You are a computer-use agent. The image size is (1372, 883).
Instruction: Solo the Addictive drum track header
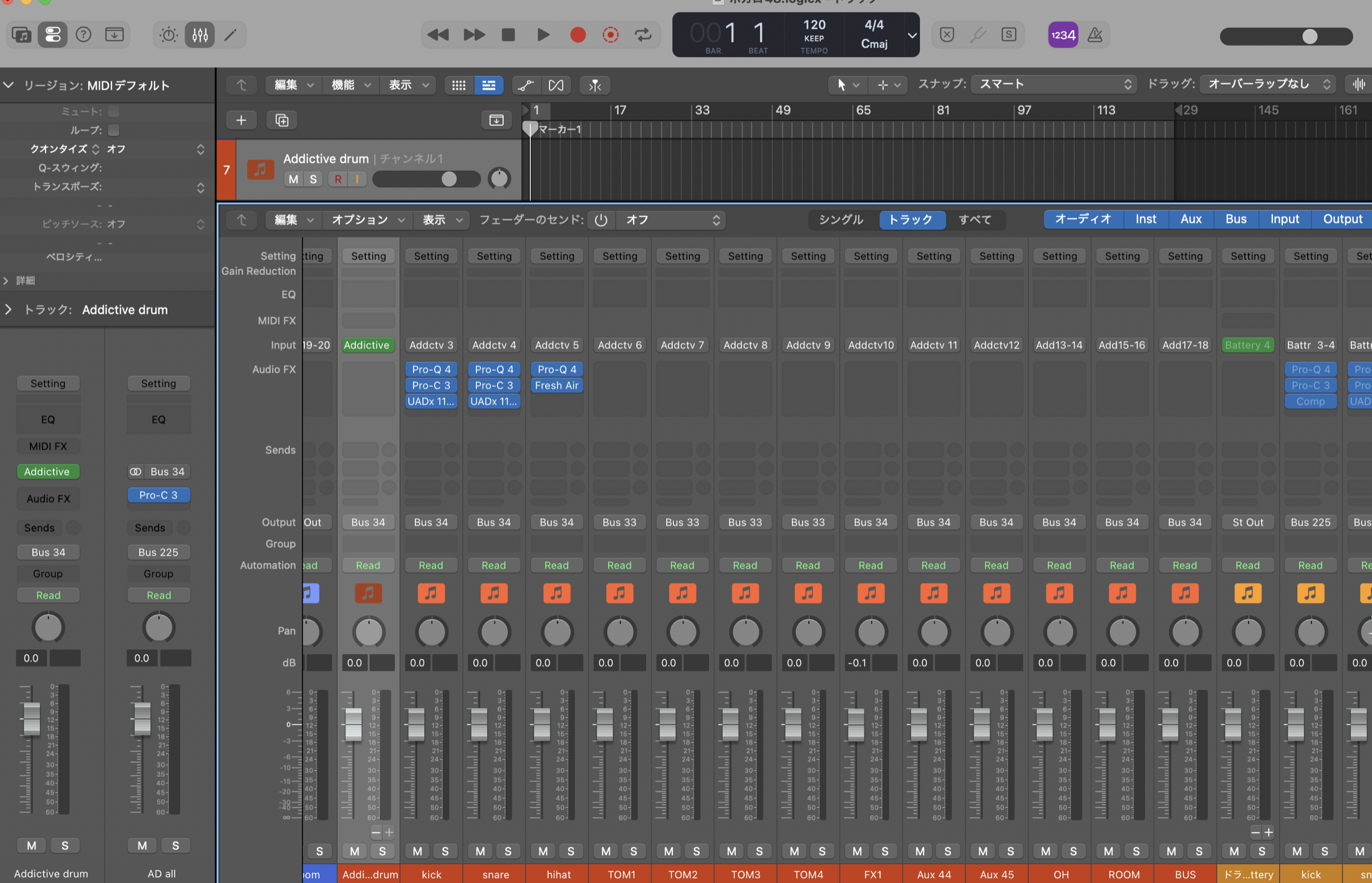313,179
